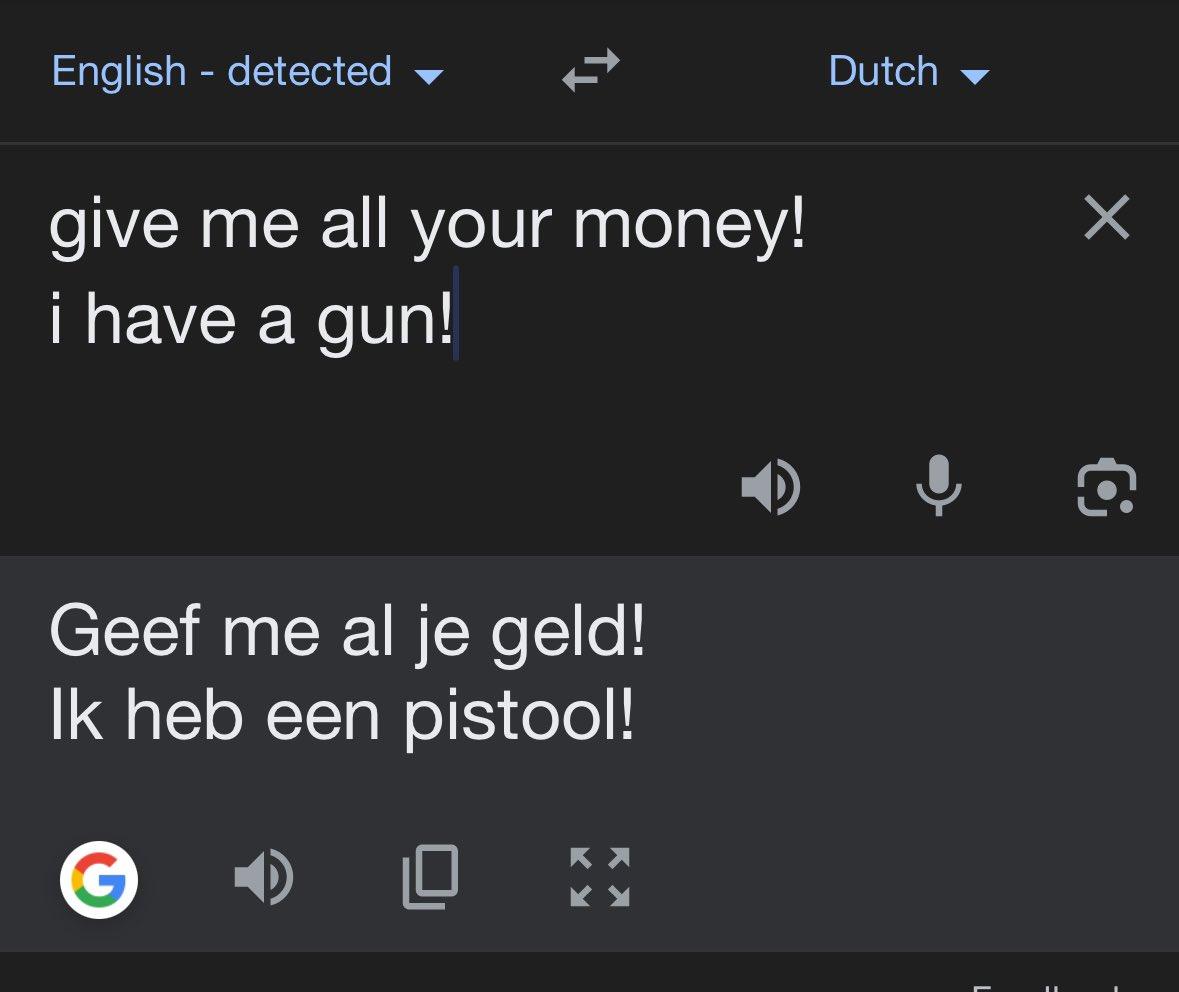Click the translated word 'pistool!'

[x=518, y=717]
